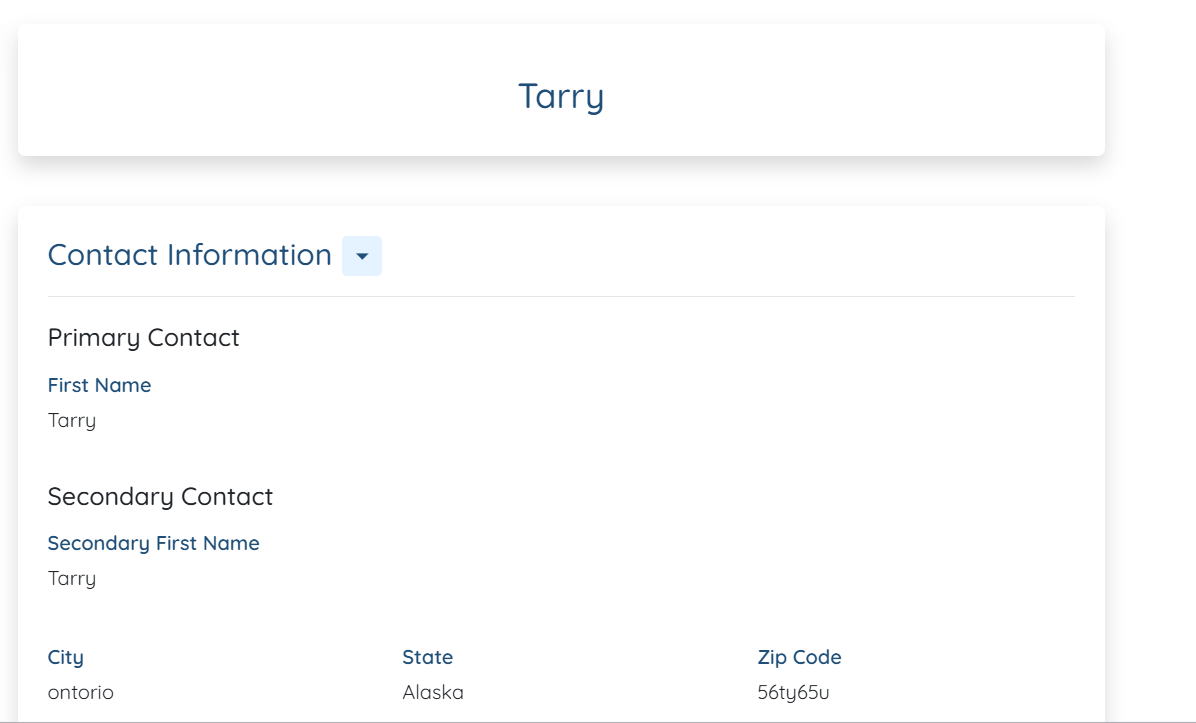Select the Primary Contact subheading
The height and width of the screenshot is (723, 1196).
click(143, 338)
